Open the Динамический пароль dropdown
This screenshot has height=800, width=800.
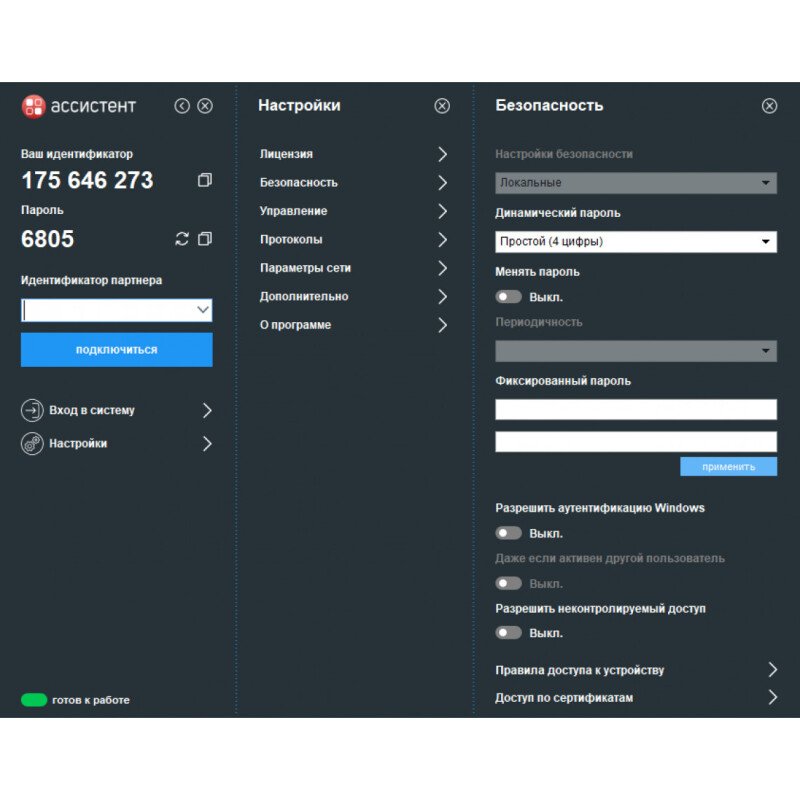click(x=636, y=242)
